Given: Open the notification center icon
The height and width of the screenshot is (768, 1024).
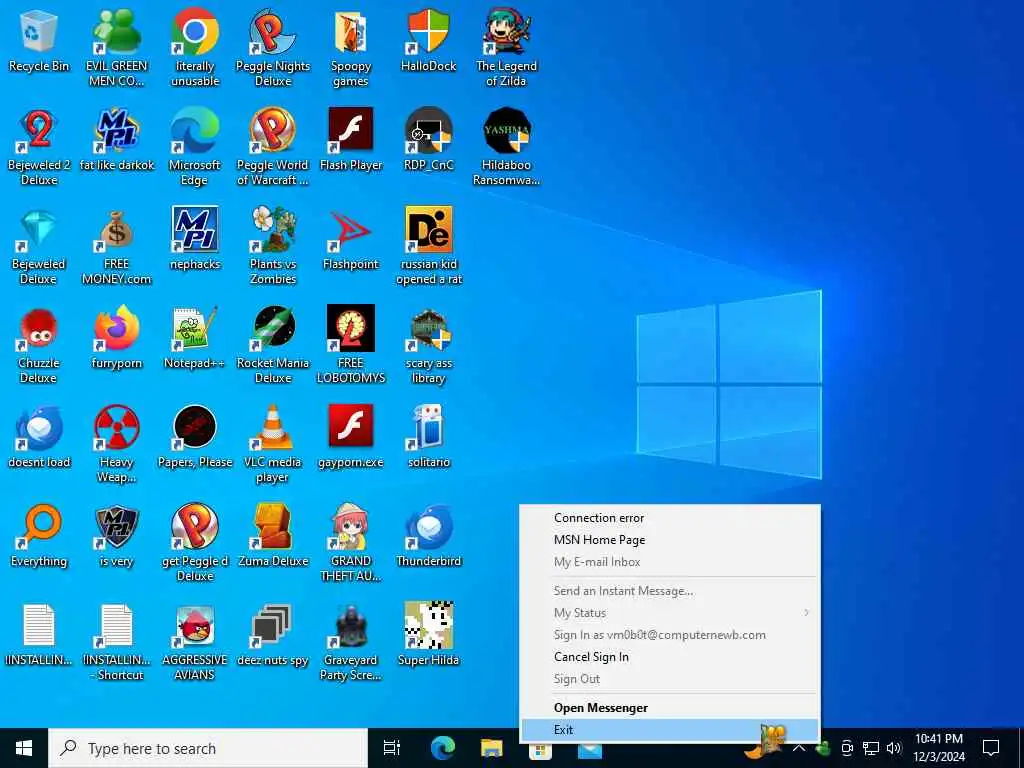Looking at the screenshot, I should (x=991, y=748).
